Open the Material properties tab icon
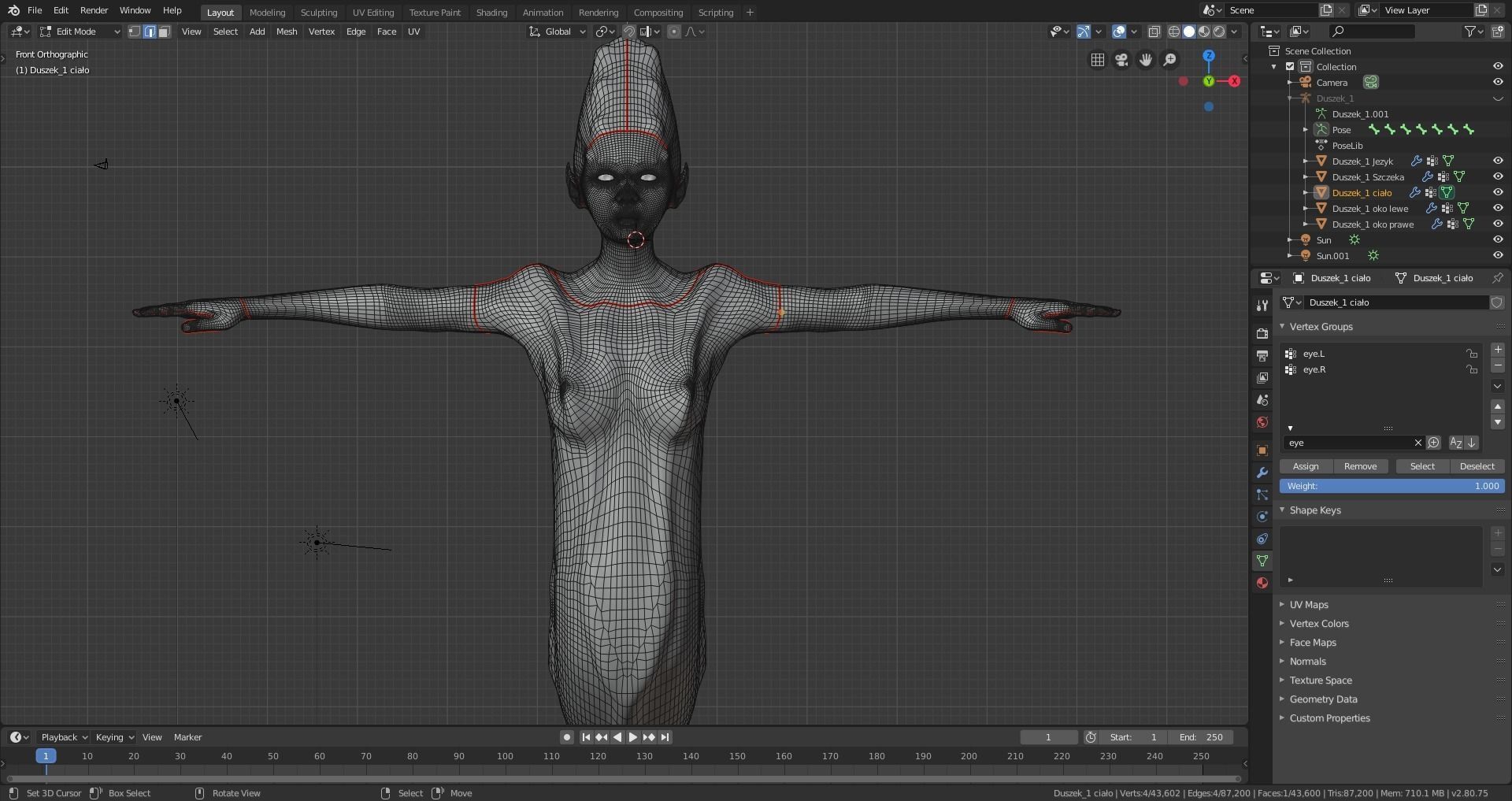The height and width of the screenshot is (801, 1512). [1262, 583]
